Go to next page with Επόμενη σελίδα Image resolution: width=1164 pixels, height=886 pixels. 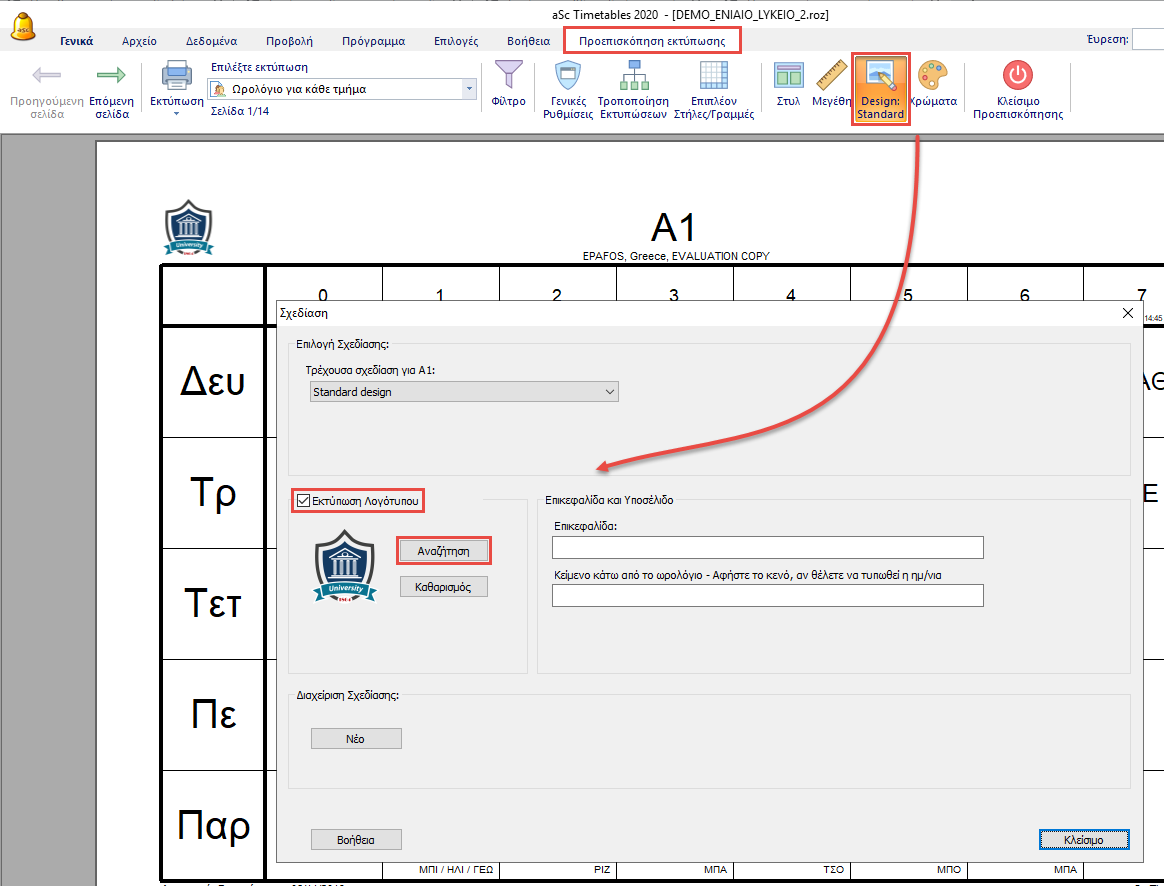pos(111,77)
